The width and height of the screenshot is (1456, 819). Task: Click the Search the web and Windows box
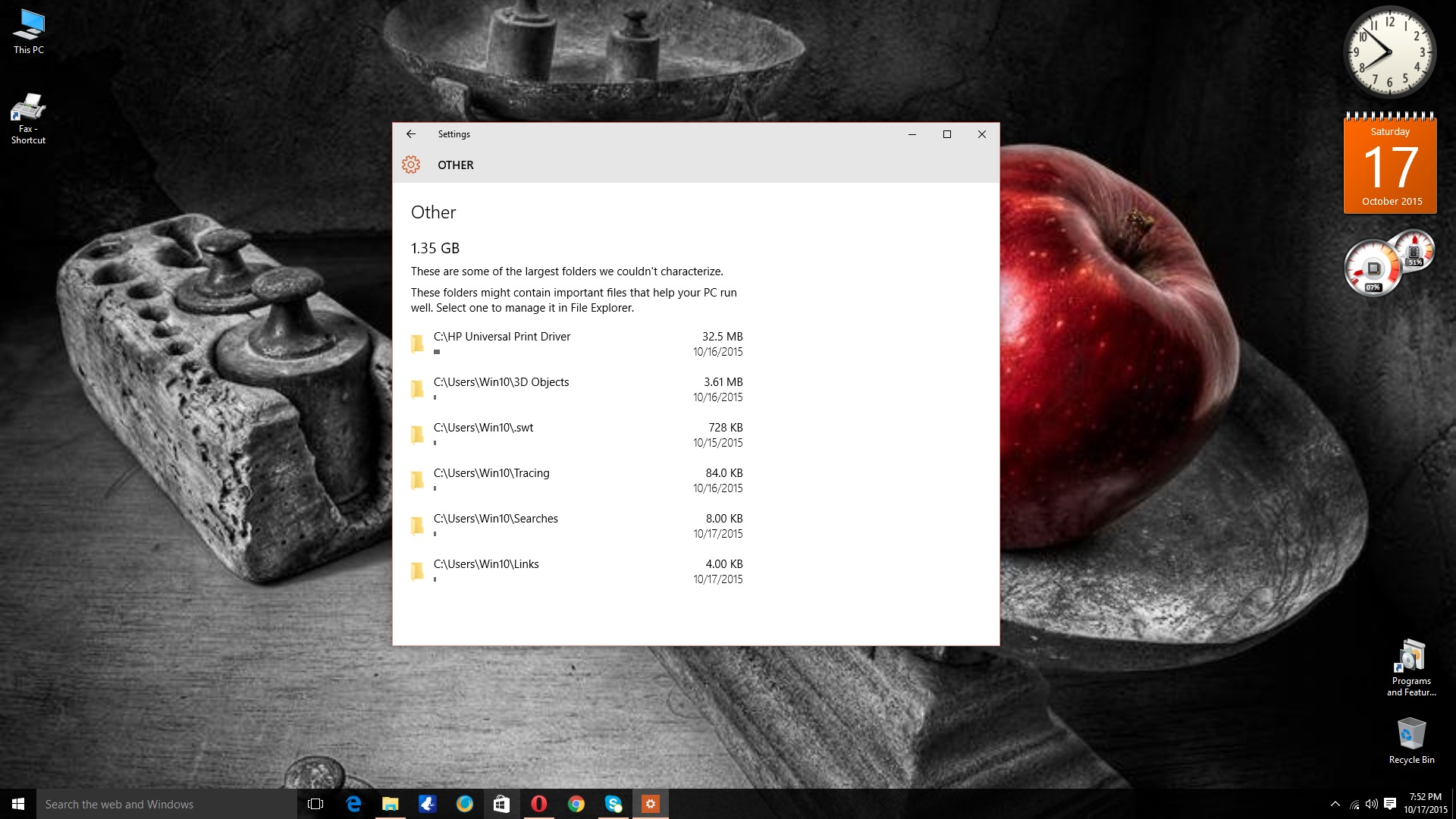167,804
